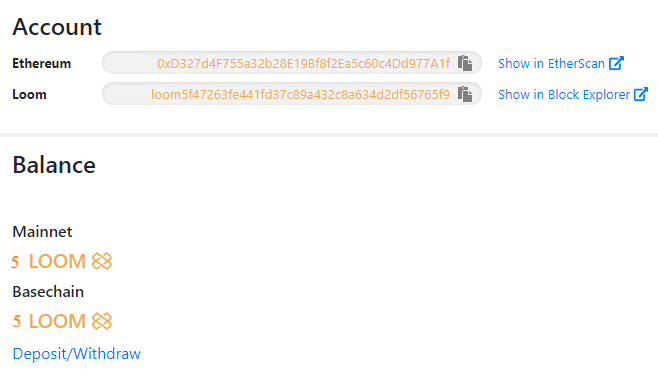Select the Loom address field text
The height and width of the screenshot is (384, 658).
point(300,94)
